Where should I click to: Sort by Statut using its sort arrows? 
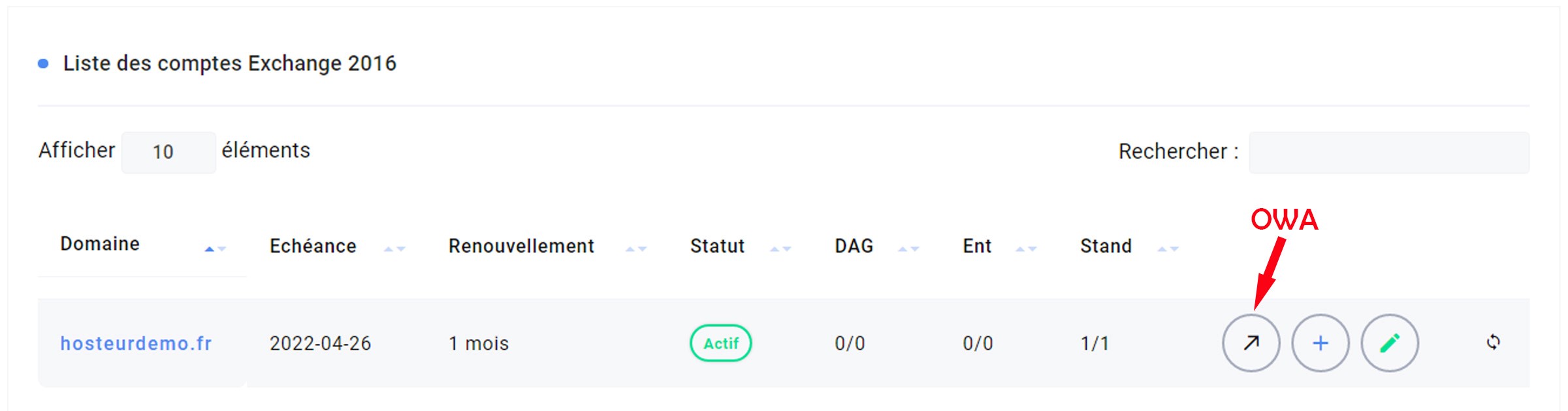tap(780, 249)
